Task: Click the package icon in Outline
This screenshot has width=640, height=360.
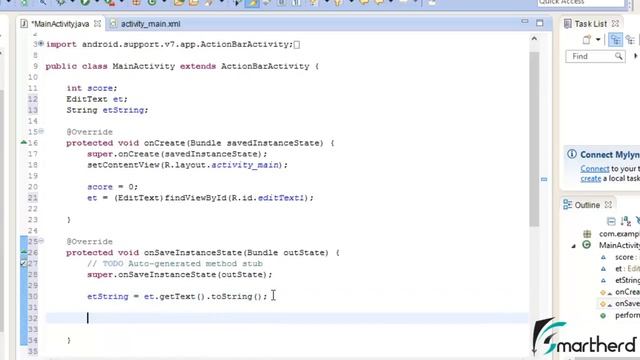Action: (587, 234)
